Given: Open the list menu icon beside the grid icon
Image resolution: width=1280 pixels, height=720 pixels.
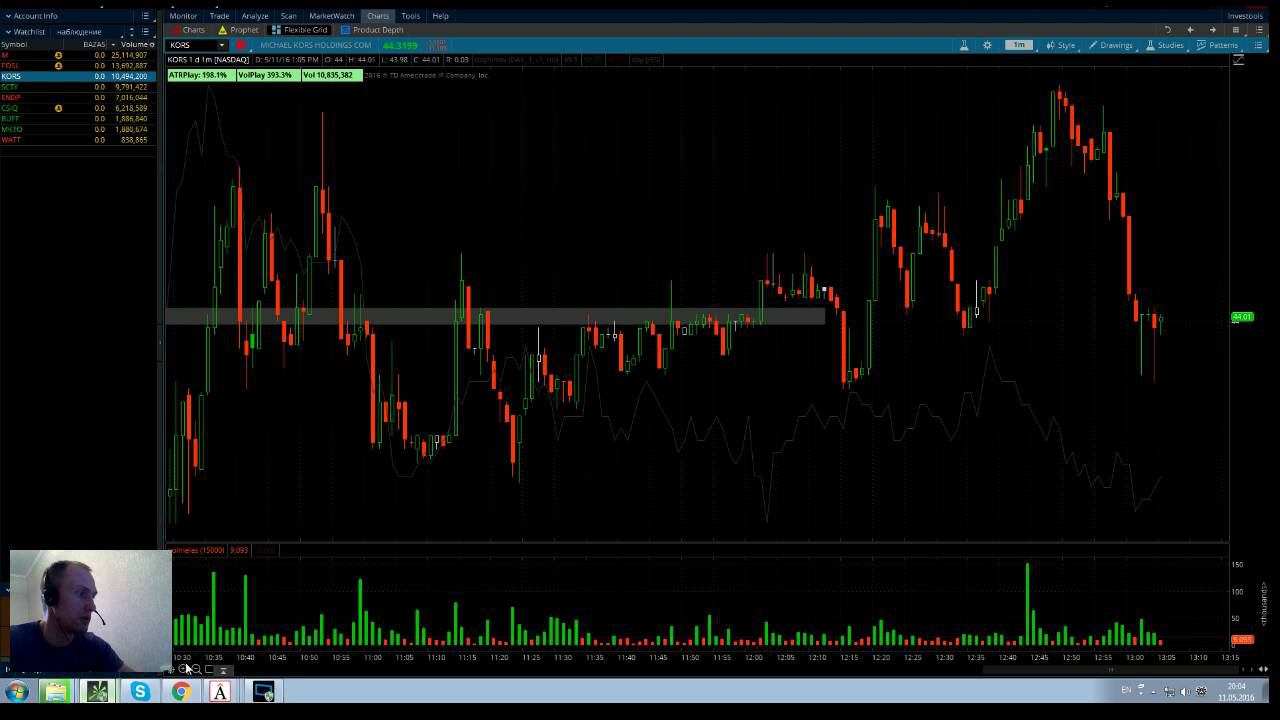Looking at the screenshot, I should click(x=1258, y=30).
